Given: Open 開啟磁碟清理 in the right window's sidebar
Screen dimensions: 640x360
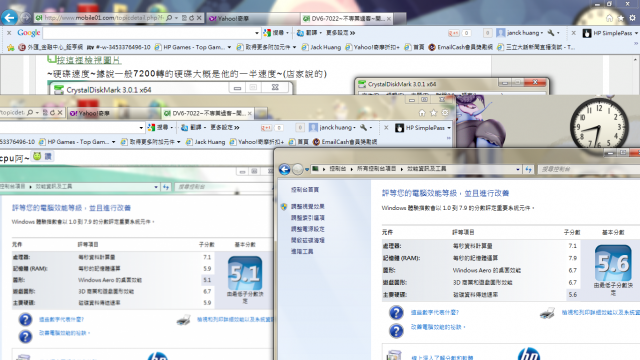Looking at the screenshot, I should pyautogui.click(x=307, y=240).
